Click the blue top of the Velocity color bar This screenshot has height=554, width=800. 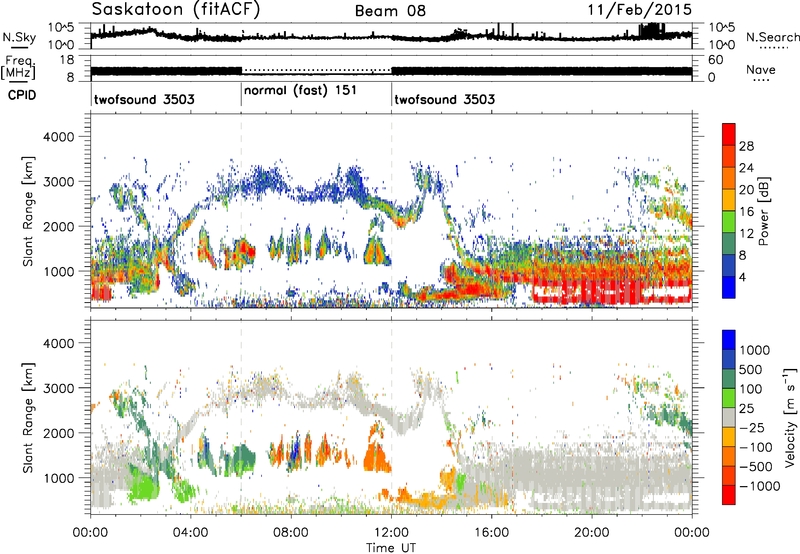[x=729, y=339]
